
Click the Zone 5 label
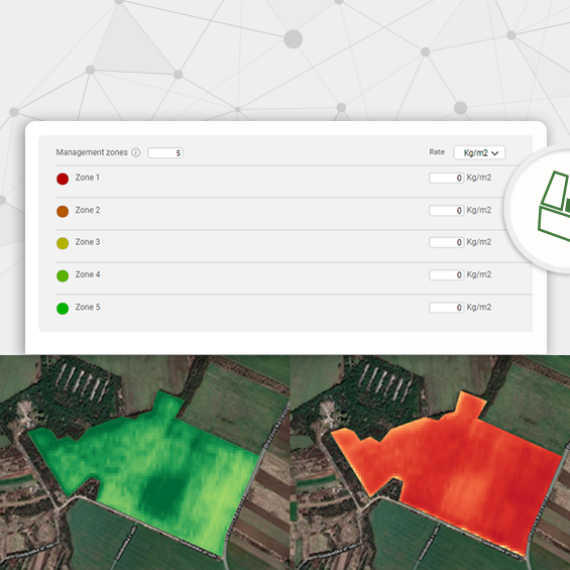point(88,307)
